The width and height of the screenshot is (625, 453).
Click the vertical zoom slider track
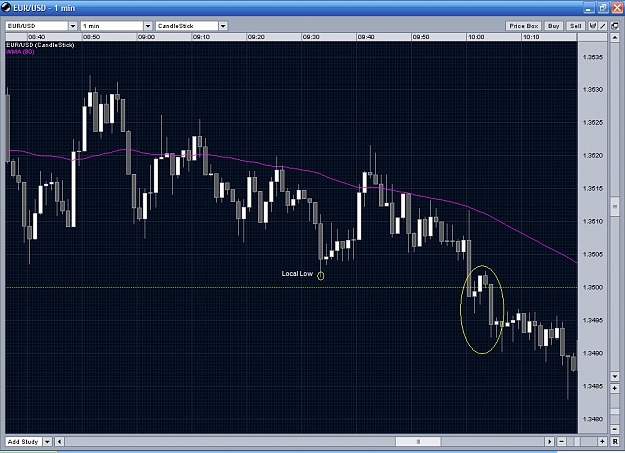pos(615,409)
